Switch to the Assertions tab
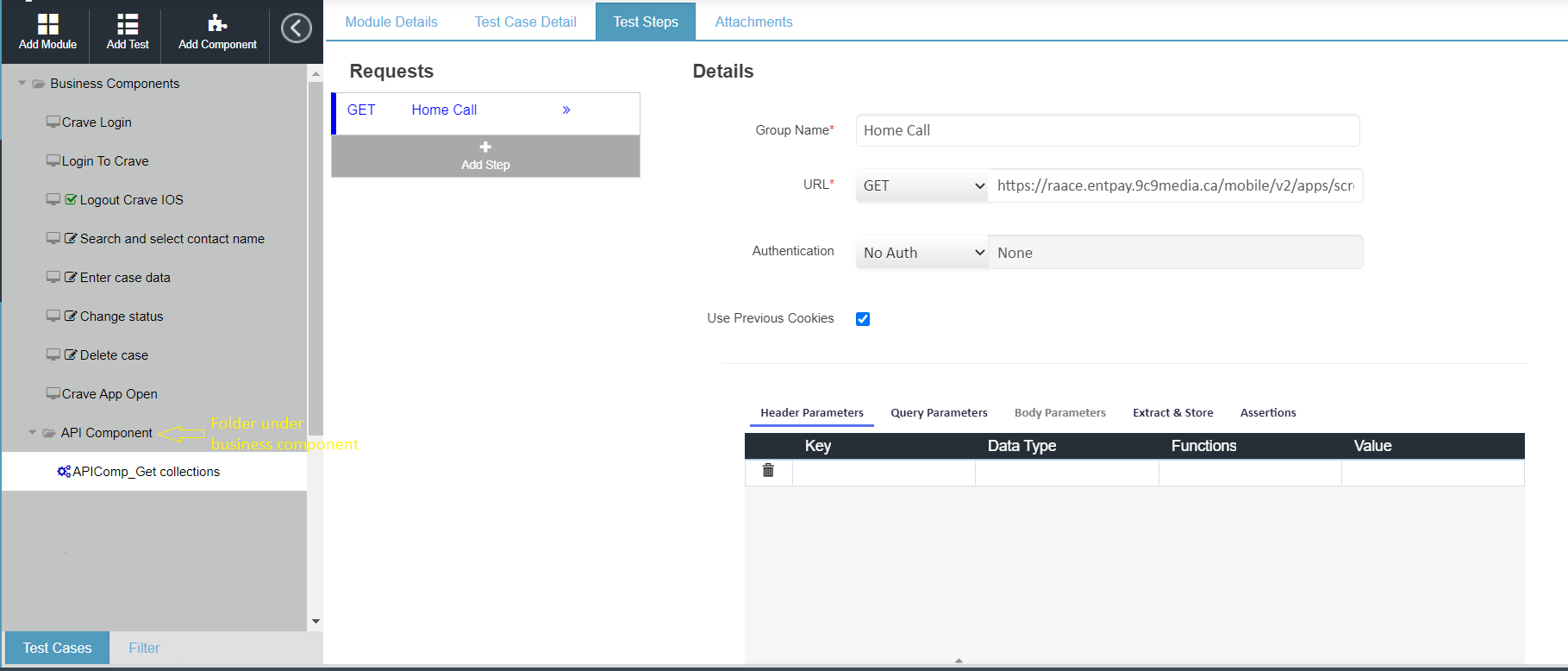Image resolution: width=1568 pixels, height=671 pixels. tap(1268, 413)
